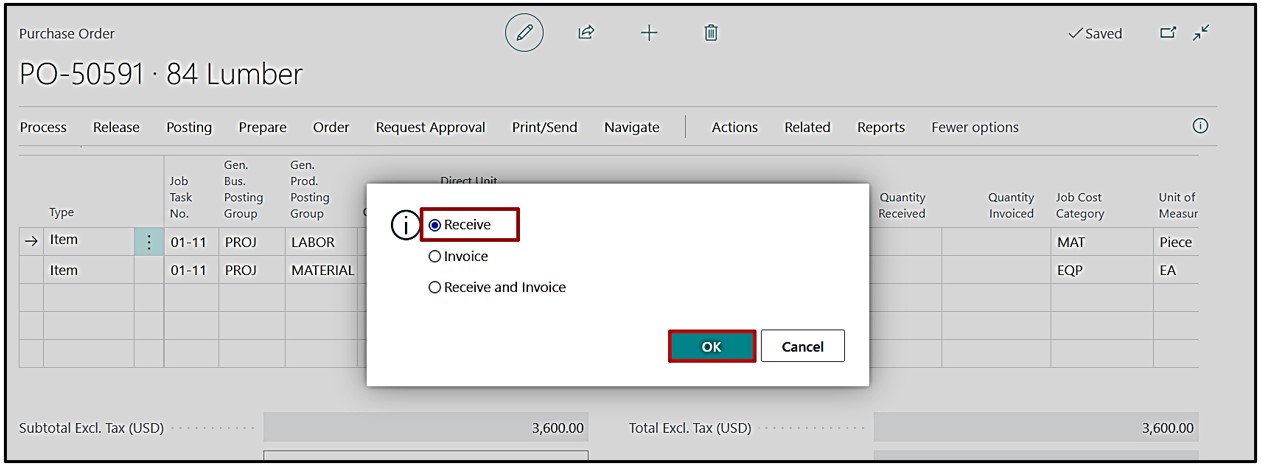The image size is (1261, 466).
Task: Click the plus icon to create new
Action: tap(649, 33)
